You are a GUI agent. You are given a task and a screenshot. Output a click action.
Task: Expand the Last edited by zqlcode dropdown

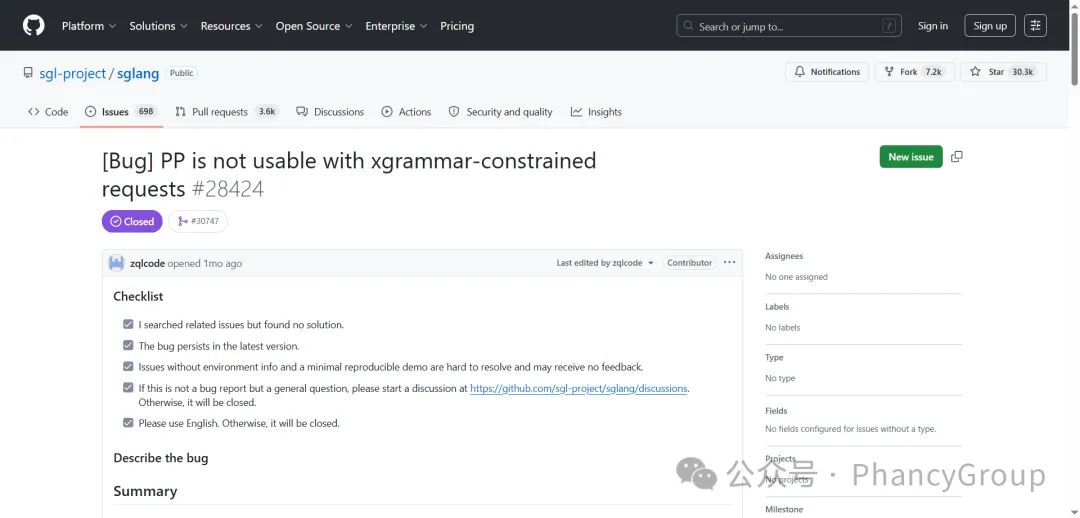(x=605, y=262)
